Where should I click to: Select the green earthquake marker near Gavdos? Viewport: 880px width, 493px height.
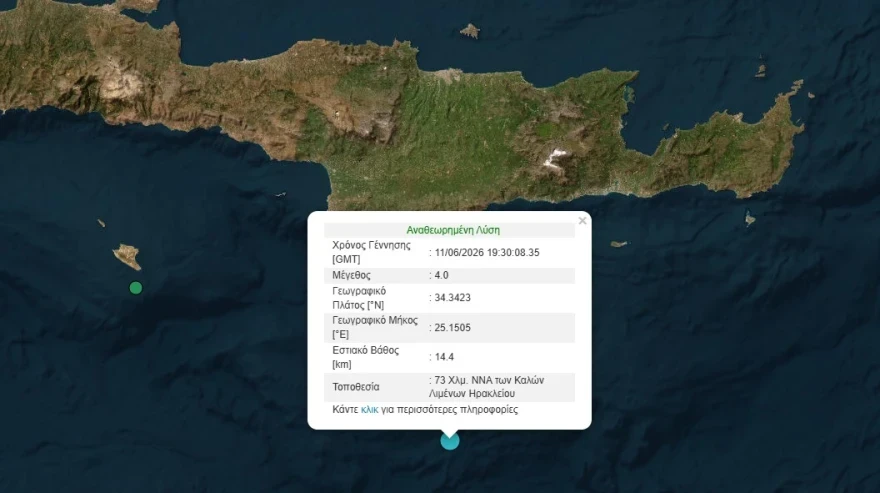[x=135, y=288]
